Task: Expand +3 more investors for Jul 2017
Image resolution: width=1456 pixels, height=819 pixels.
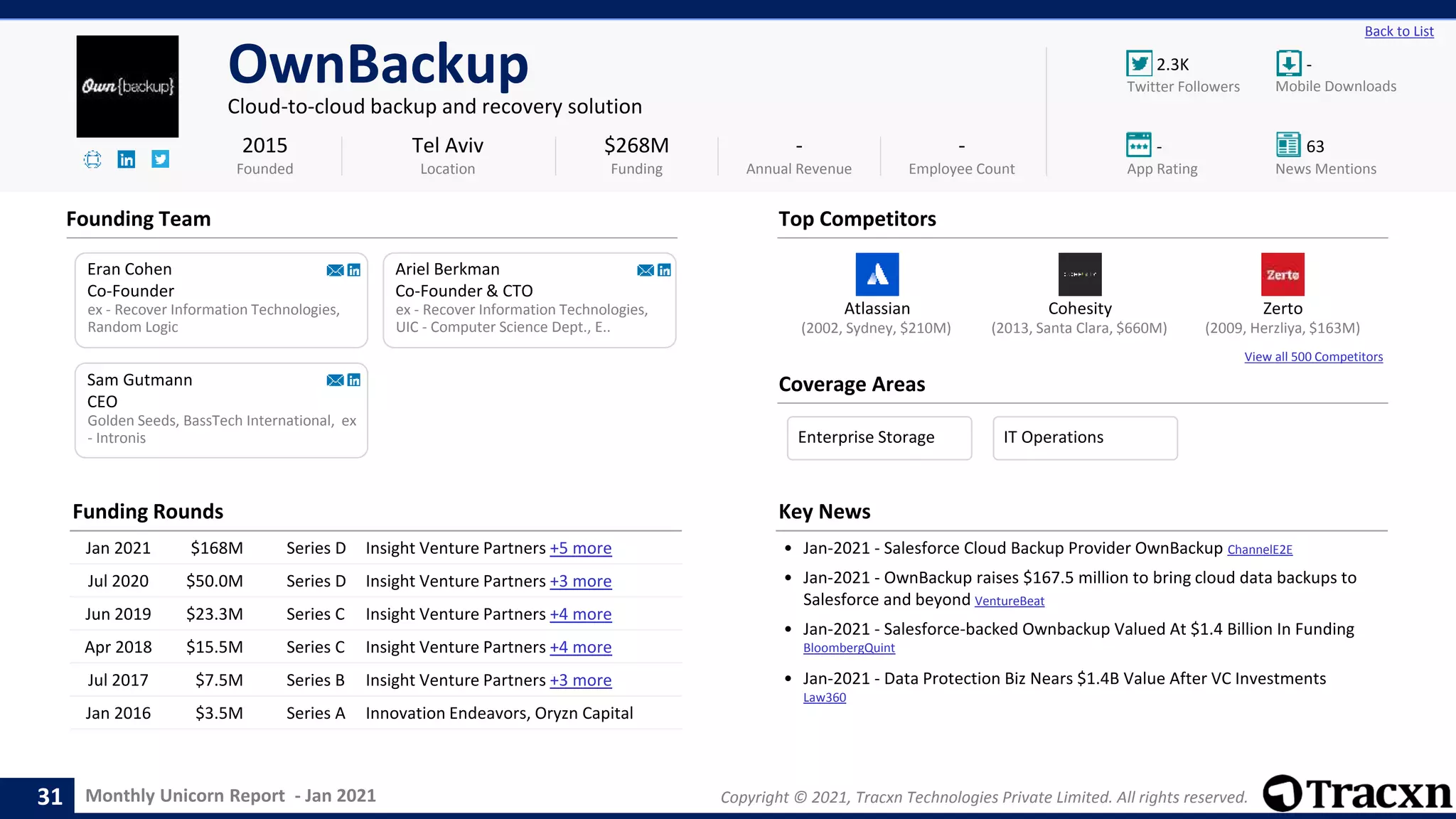Action: pos(581,680)
